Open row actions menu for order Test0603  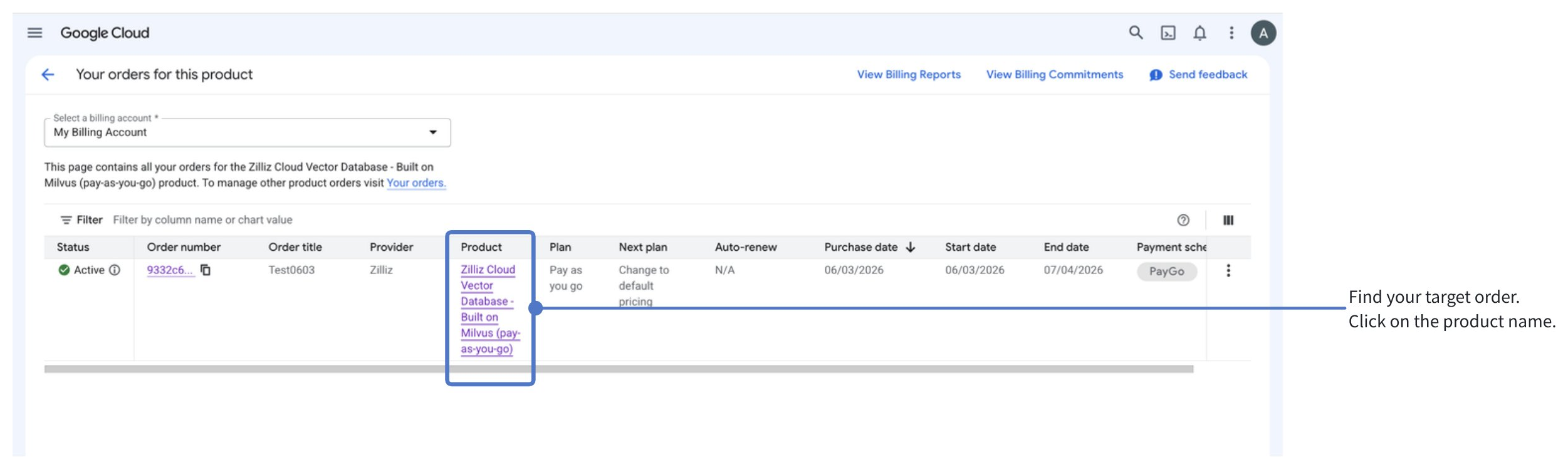pos(1228,270)
